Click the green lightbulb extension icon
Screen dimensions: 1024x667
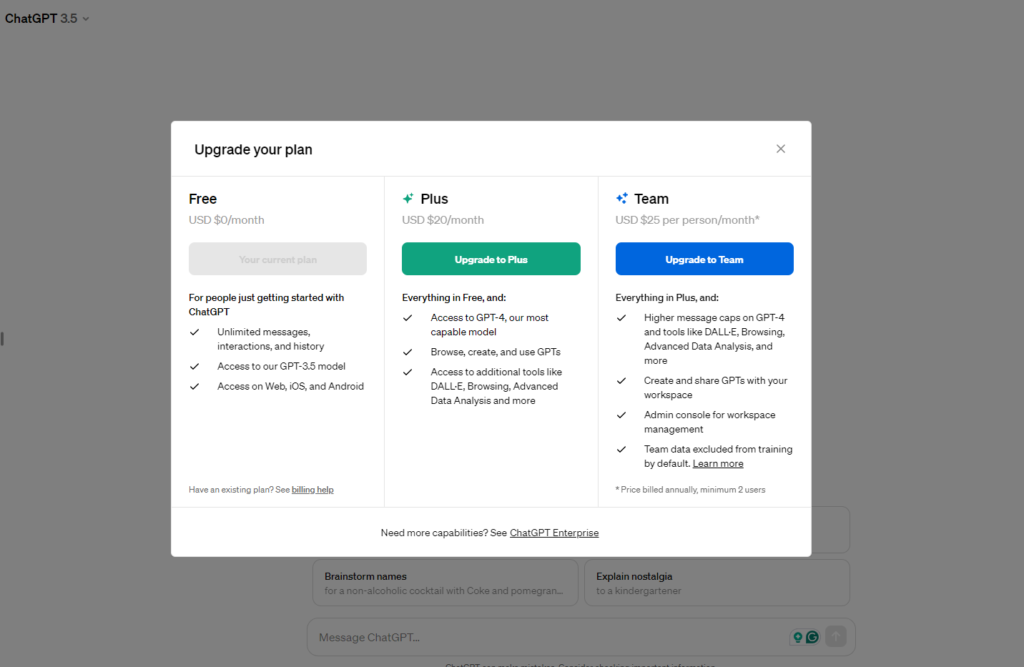[x=797, y=637]
